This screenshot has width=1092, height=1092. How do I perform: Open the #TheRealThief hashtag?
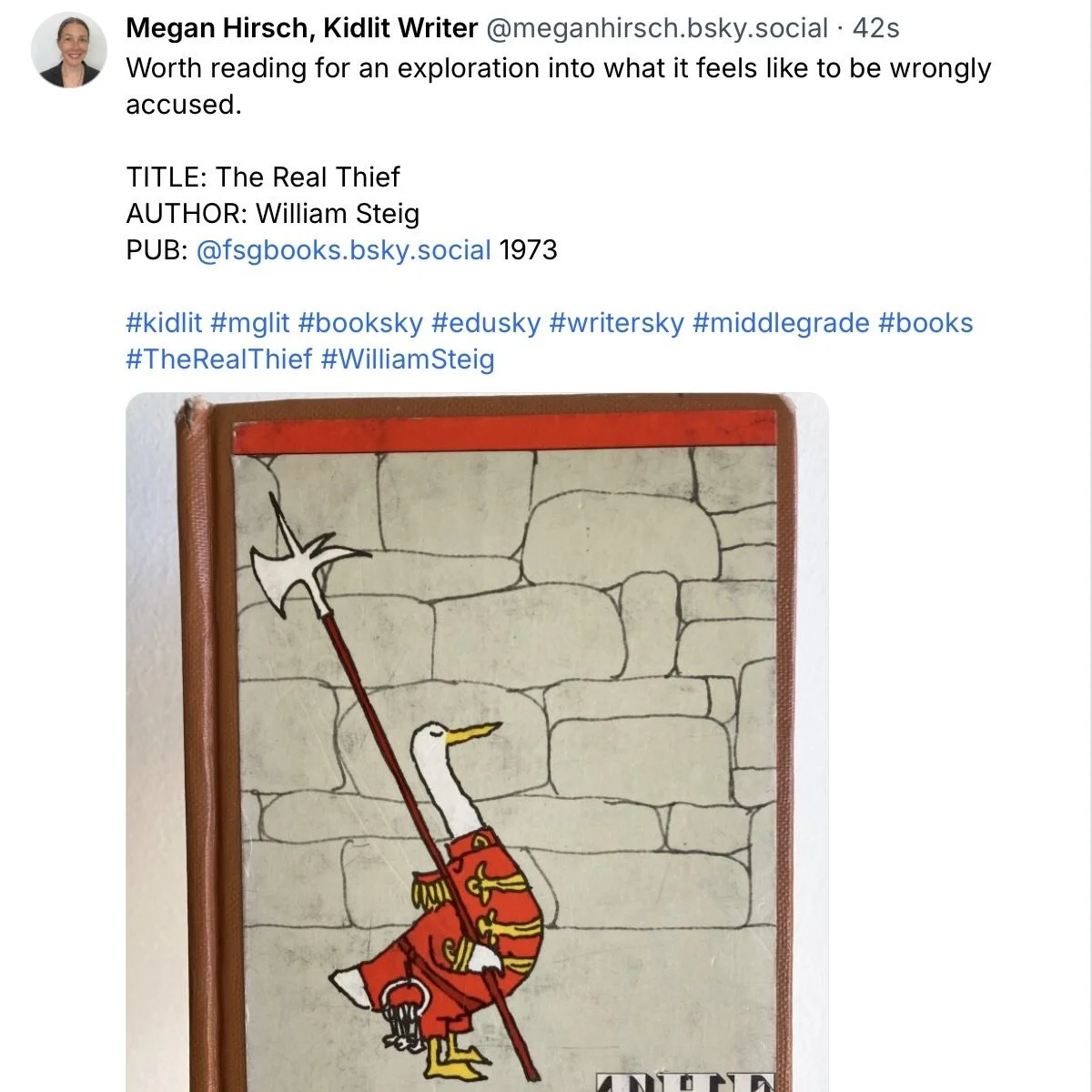(219, 359)
